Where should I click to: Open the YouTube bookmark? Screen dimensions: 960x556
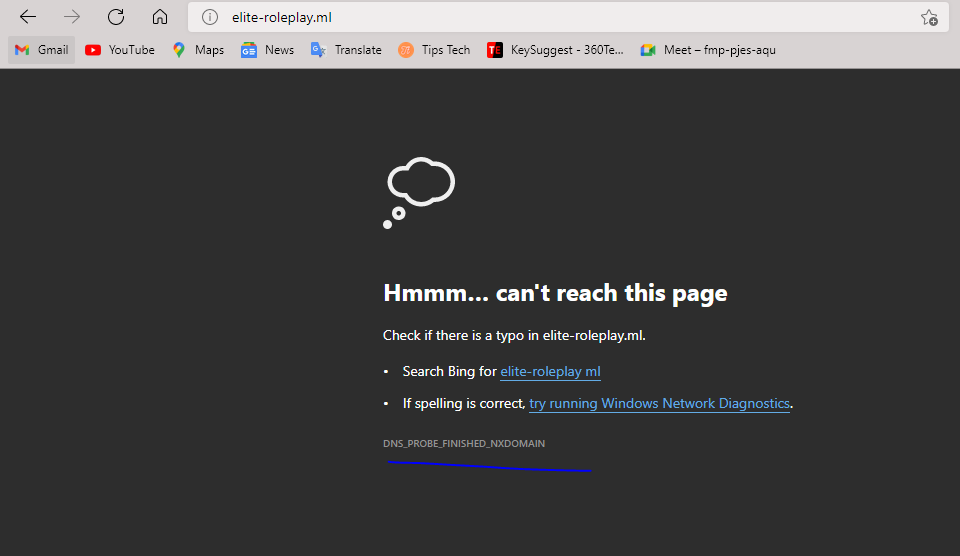120,50
